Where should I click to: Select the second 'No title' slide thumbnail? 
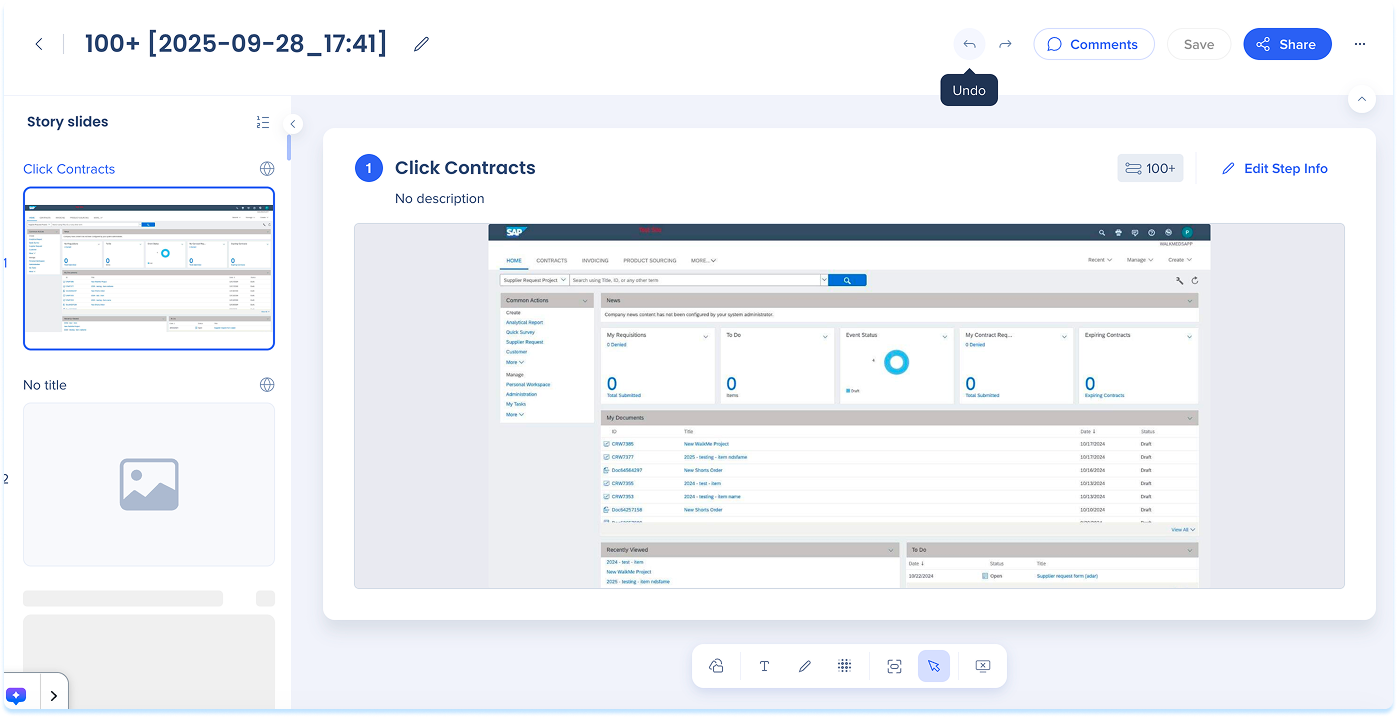pyautogui.click(x=149, y=484)
